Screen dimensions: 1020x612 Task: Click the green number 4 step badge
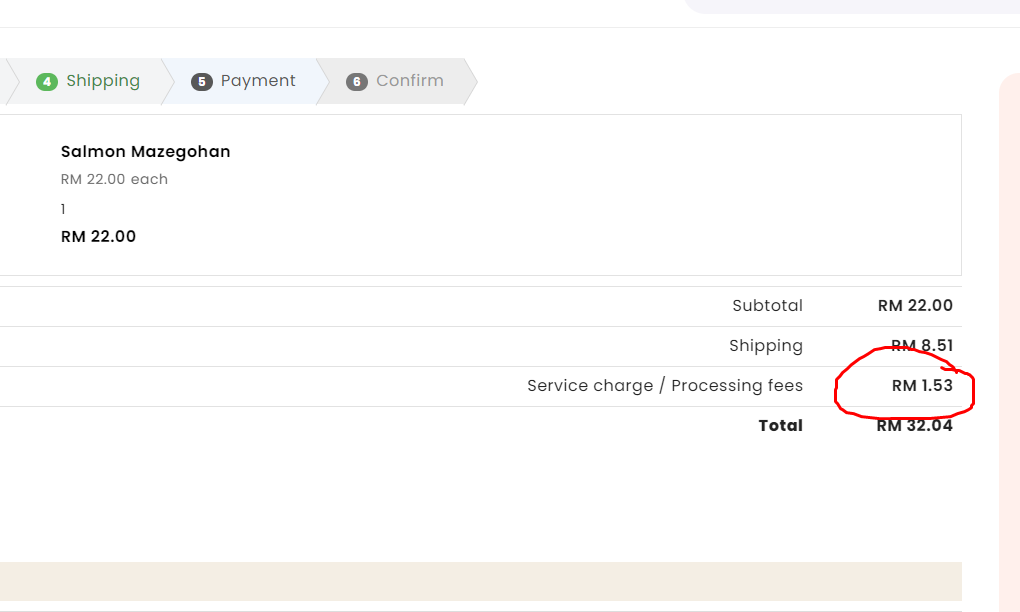click(x=47, y=82)
